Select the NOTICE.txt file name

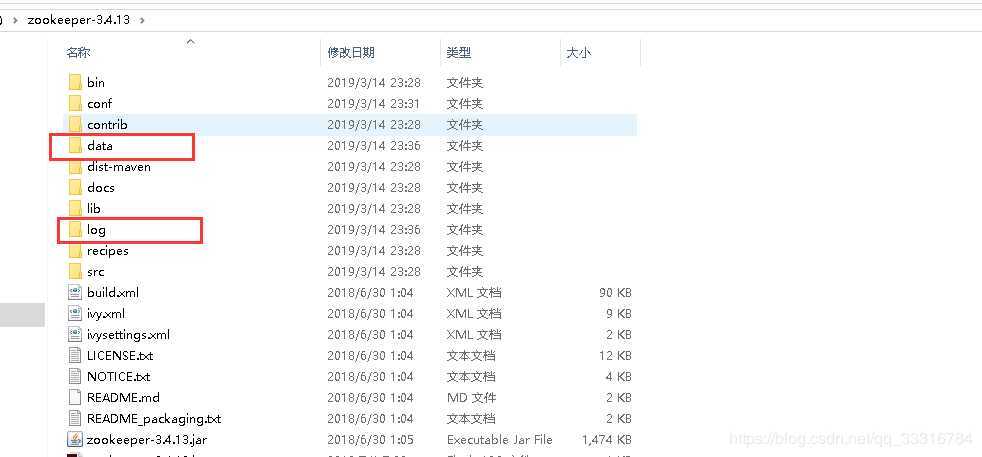pyautogui.click(x=119, y=376)
